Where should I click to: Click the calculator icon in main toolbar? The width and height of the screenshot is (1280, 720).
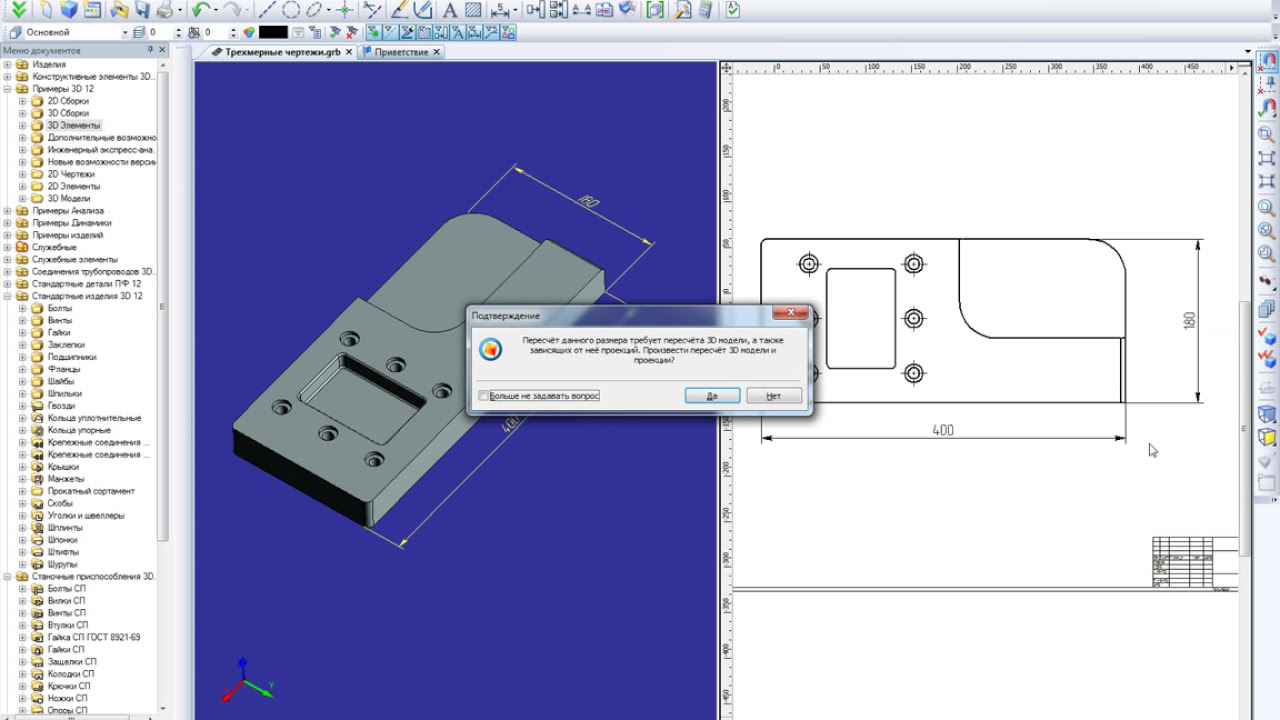tap(705, 10)
